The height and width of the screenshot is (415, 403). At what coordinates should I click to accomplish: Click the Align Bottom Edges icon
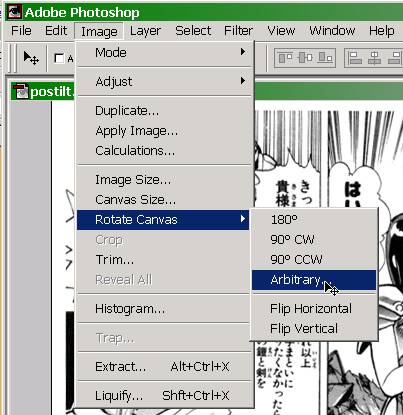(325, 58)
